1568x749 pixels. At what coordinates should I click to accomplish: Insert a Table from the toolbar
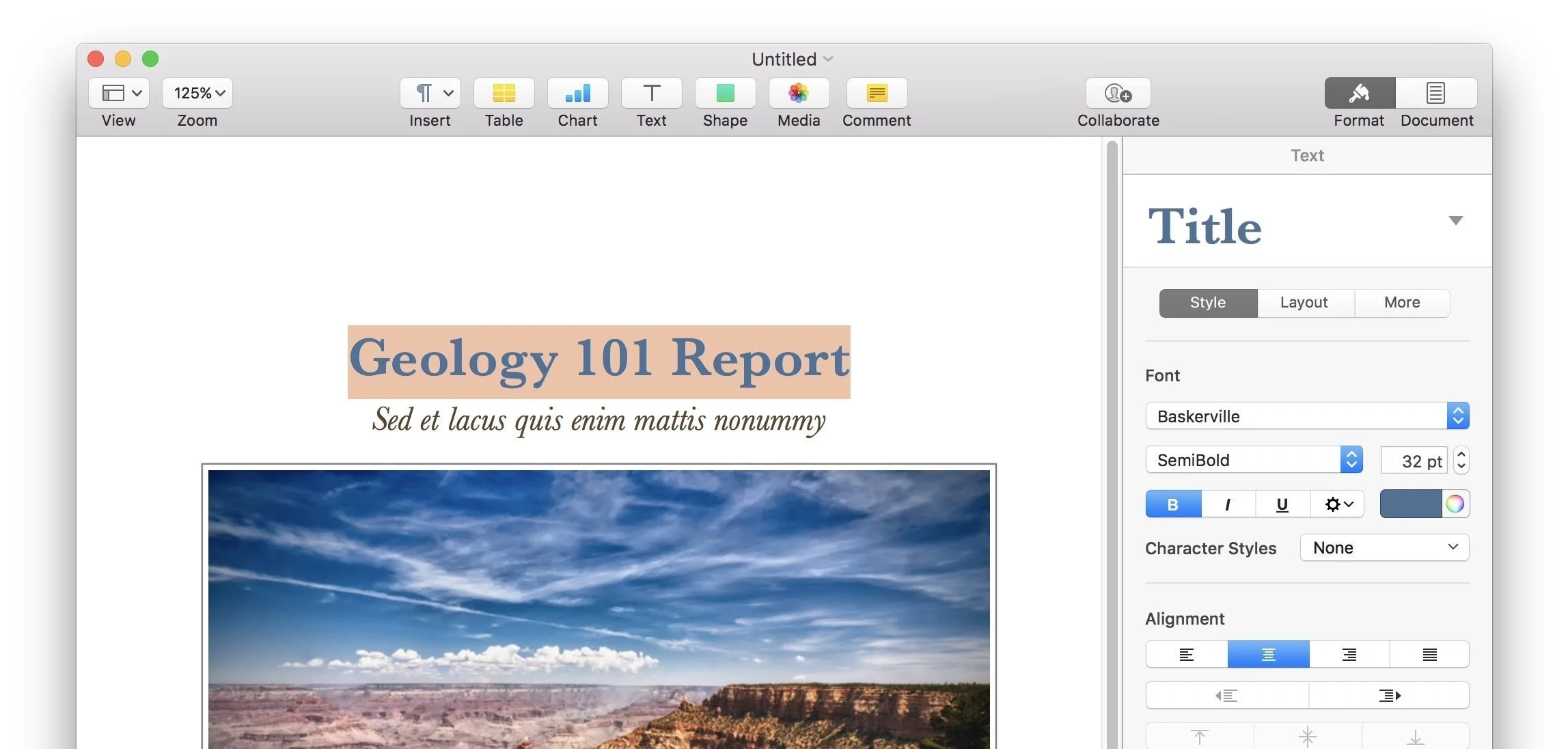pyautogui.click(x=504, y=94)
